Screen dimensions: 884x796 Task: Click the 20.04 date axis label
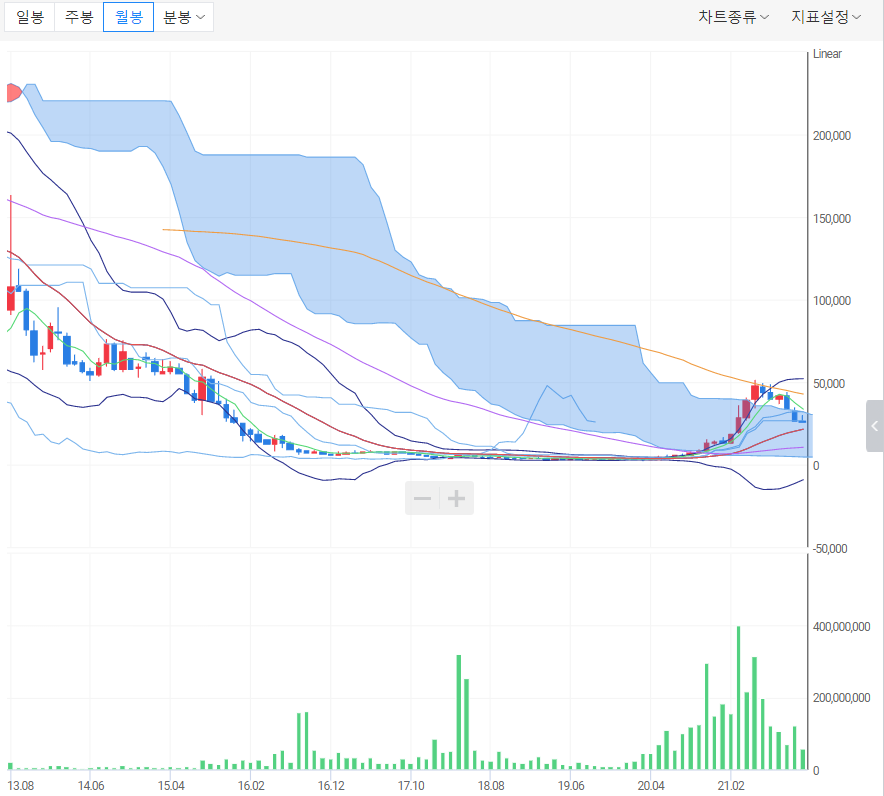tap(651, 786)
